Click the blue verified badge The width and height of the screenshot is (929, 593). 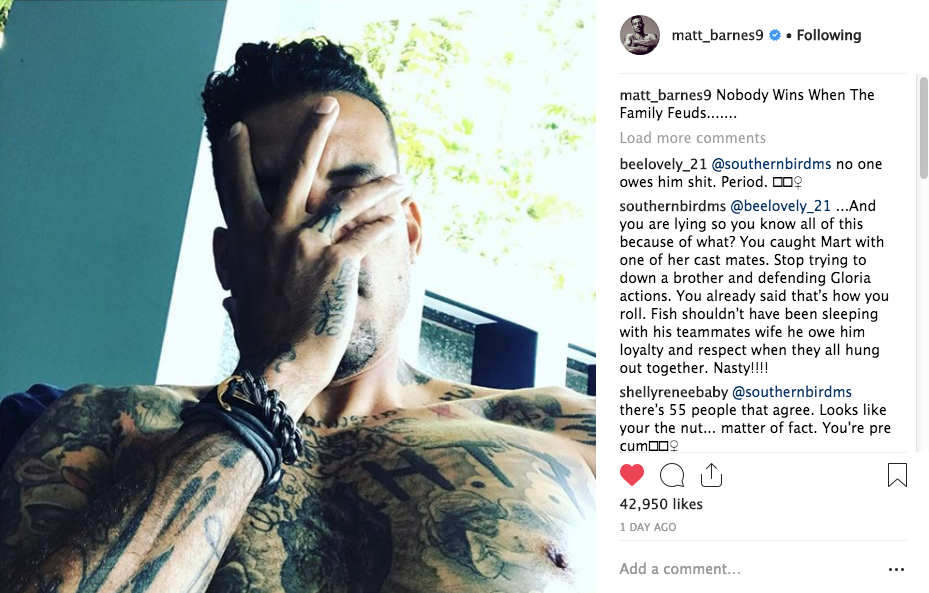pyautogui.click(x=774, y=36)
